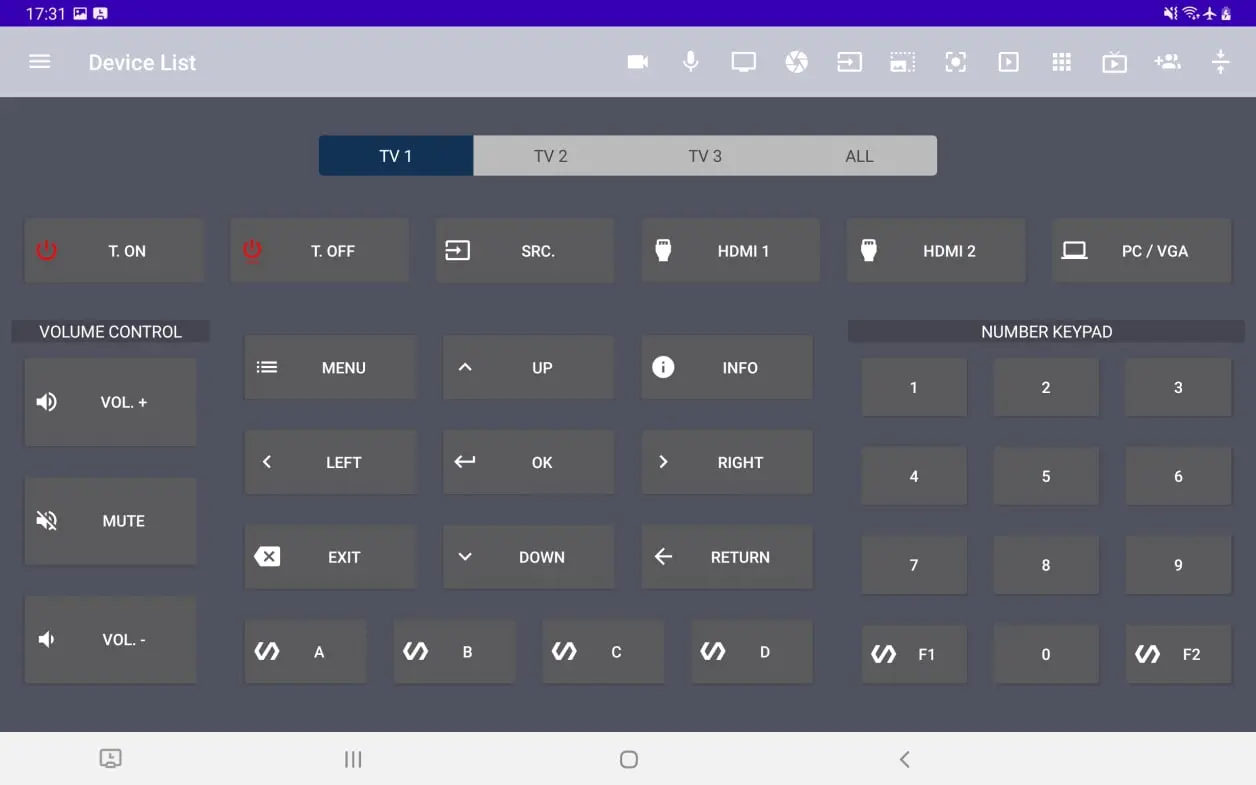Mute the TV volume

[110, 521]
